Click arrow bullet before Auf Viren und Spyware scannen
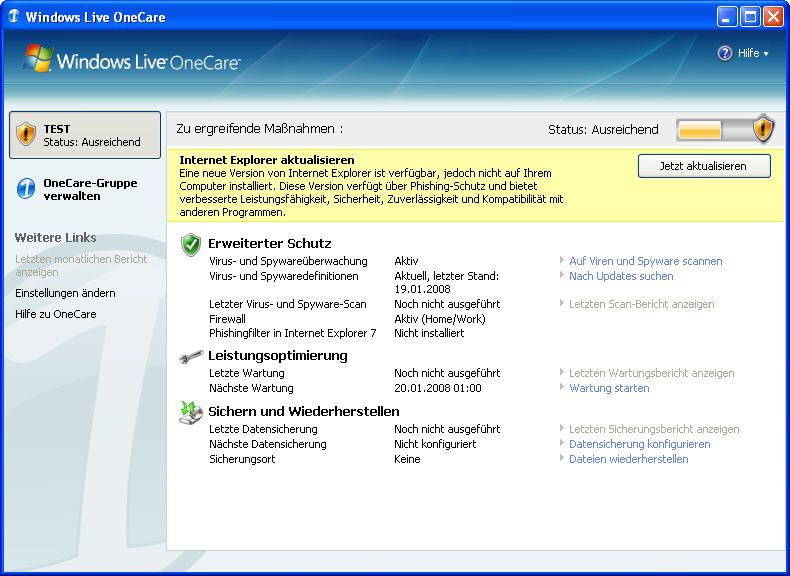This screenshot has width=790, height=576. 562,261
